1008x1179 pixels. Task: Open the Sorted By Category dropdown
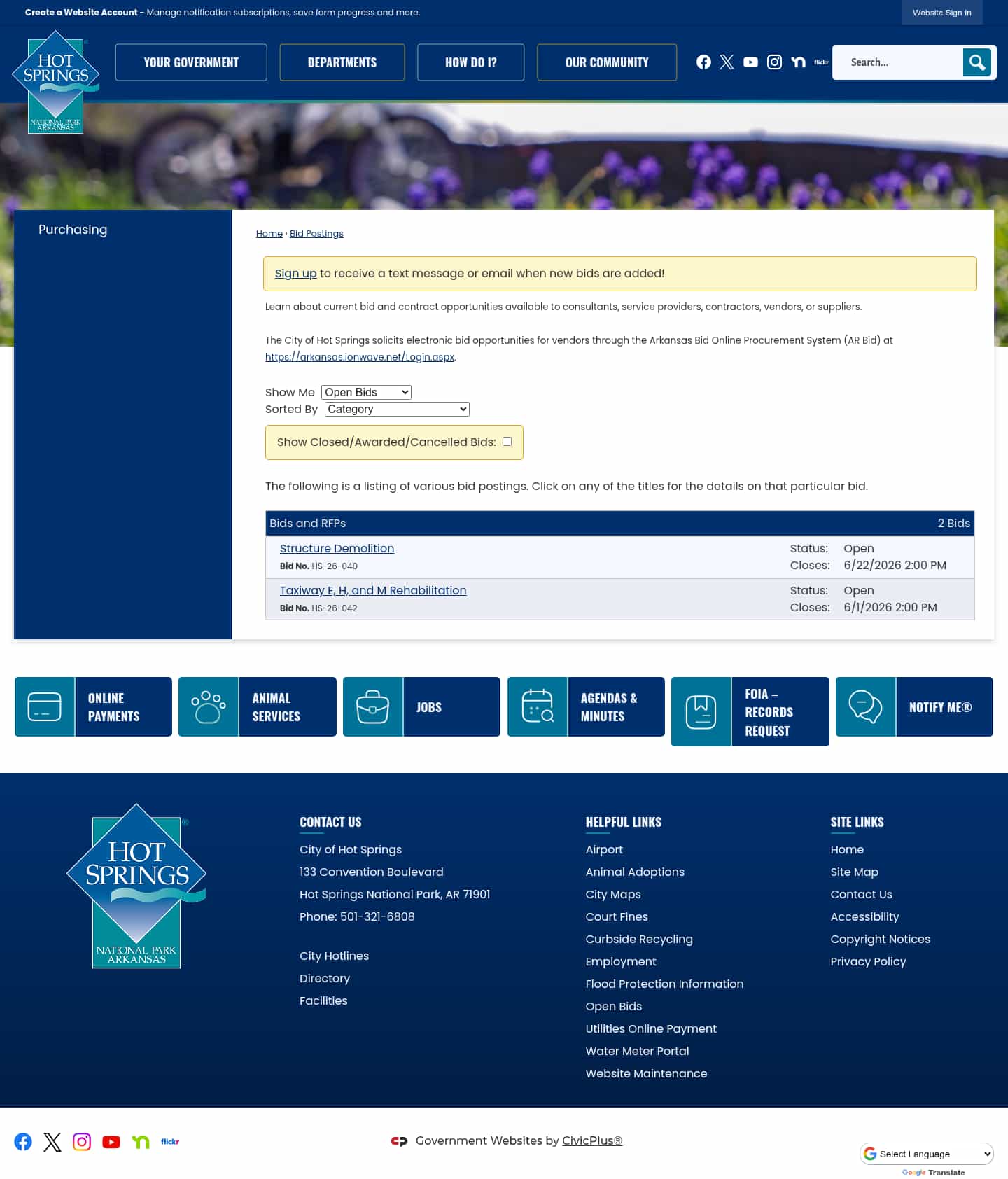[397, 409]
